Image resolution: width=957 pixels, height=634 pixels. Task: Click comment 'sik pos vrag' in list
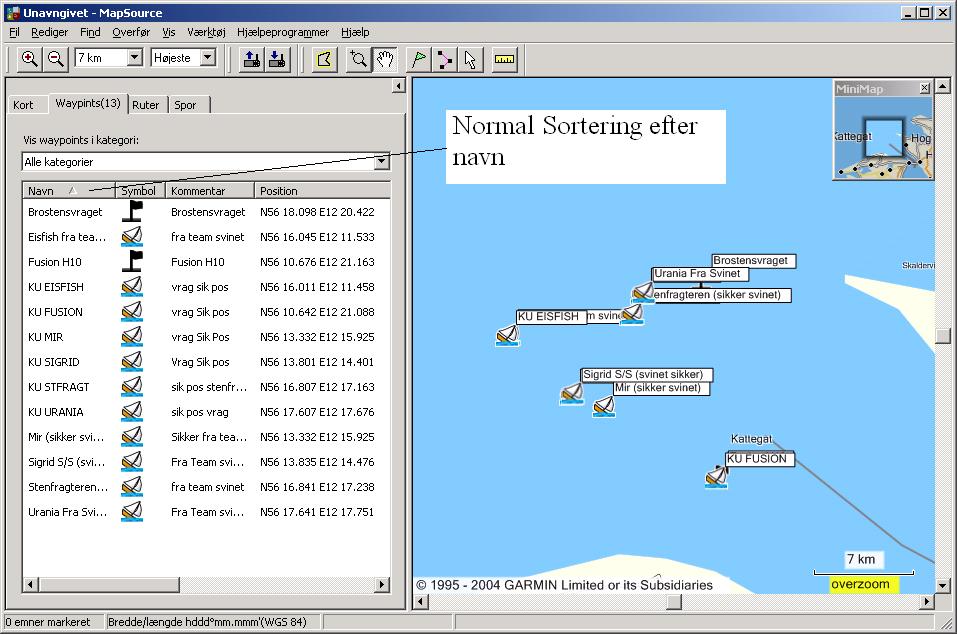tap(200, 412)
